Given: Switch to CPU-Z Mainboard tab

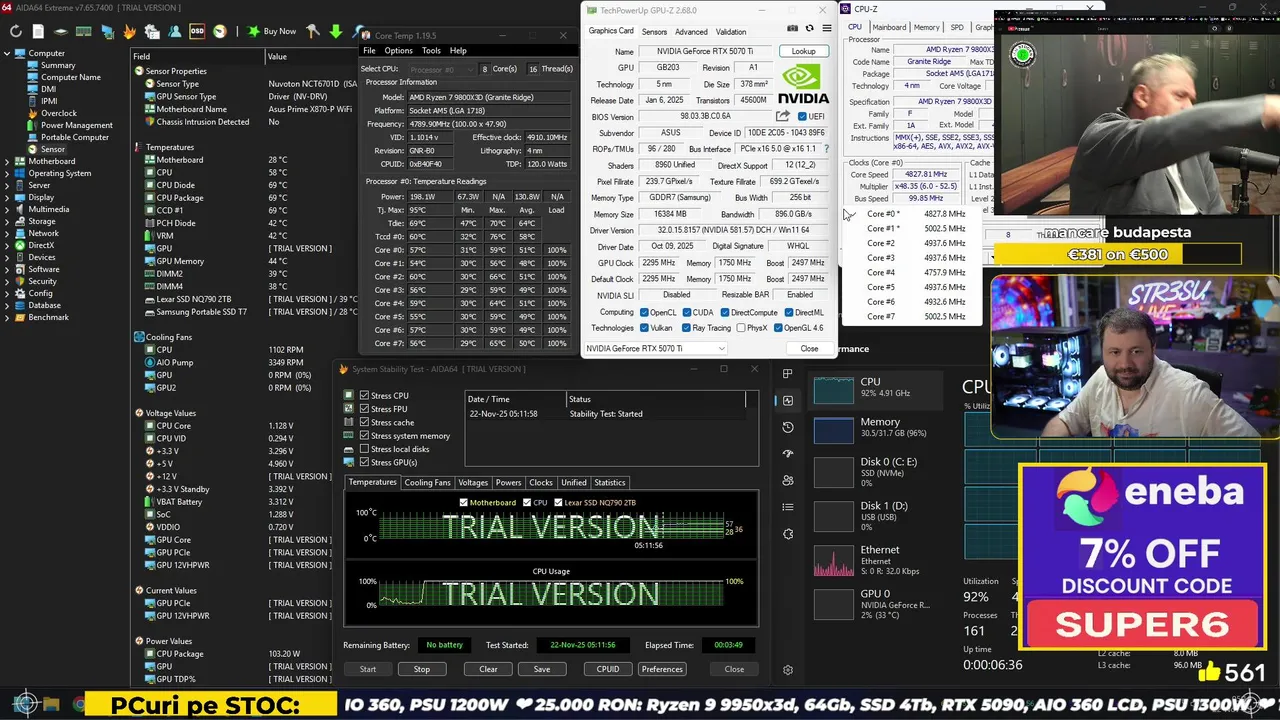Looking at the screenshot, I should (x=888, y=27).
